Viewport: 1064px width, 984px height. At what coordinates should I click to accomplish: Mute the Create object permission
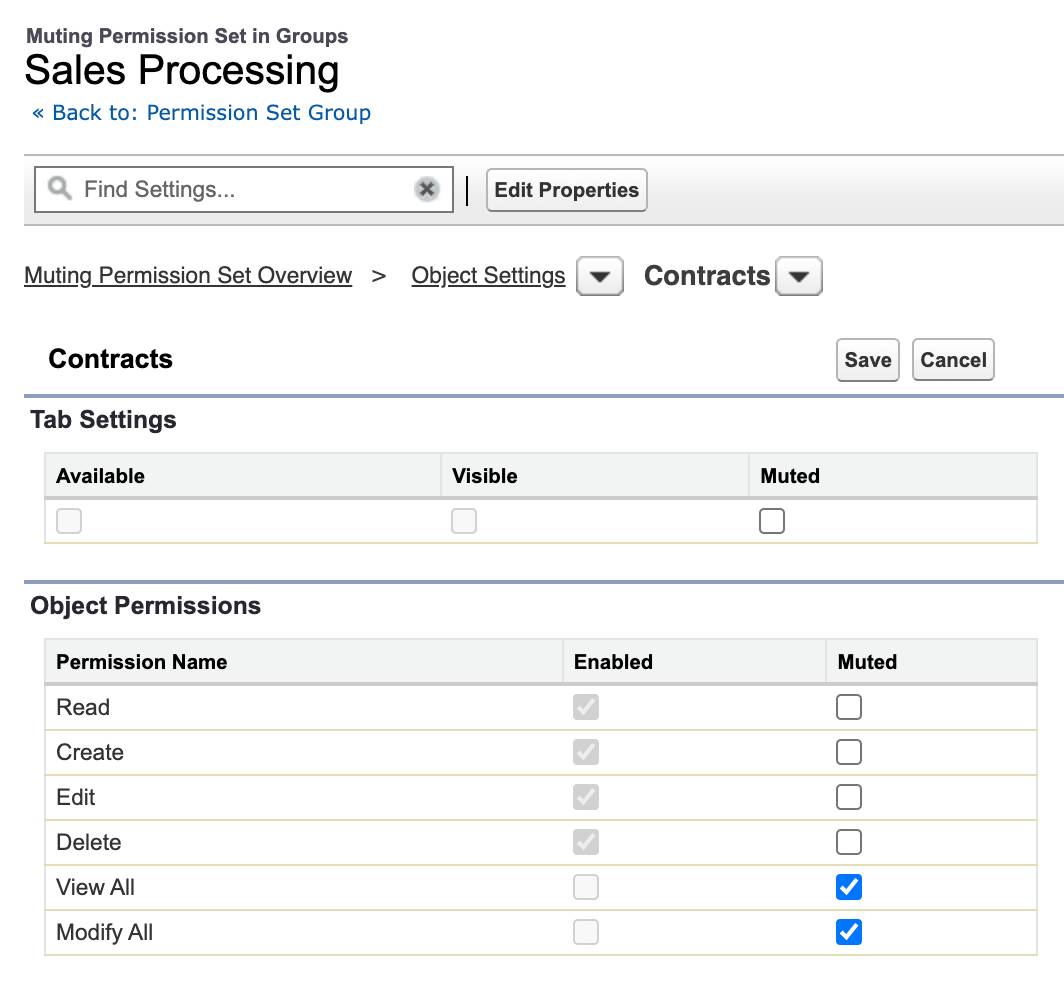point(847,752)
